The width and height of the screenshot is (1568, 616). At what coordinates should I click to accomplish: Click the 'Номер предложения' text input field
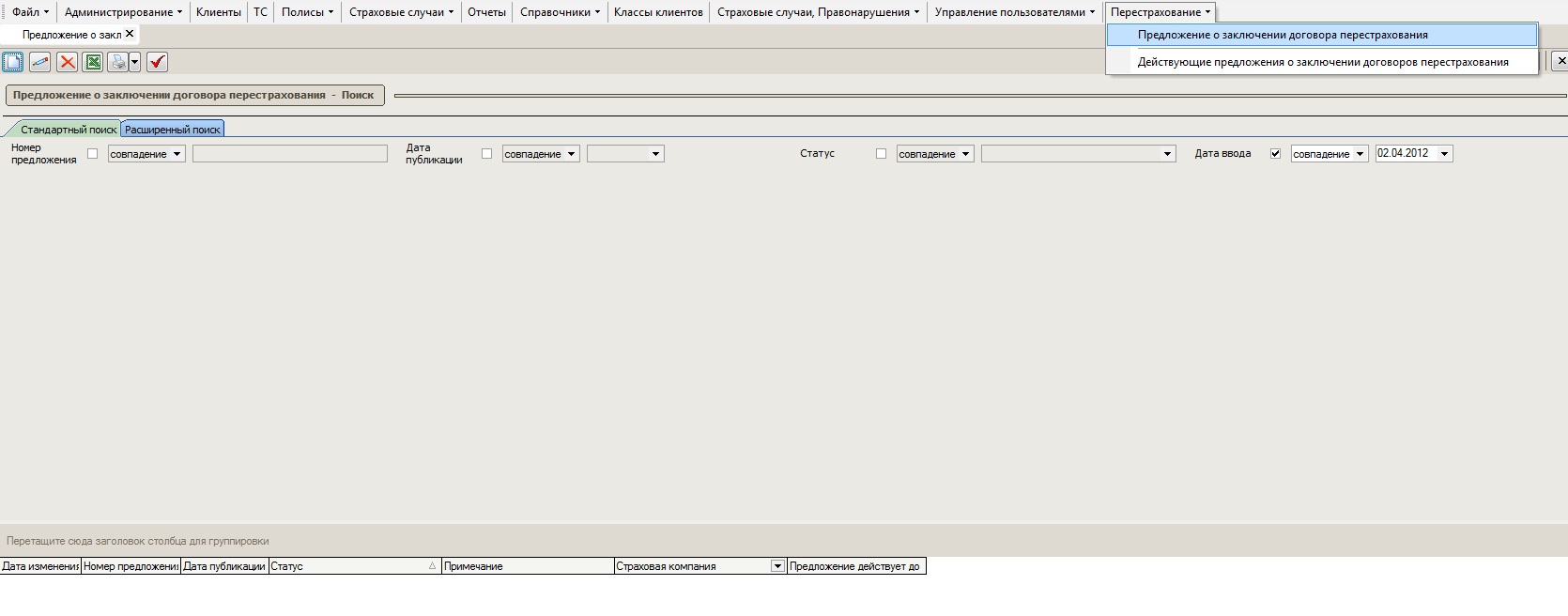289,154
